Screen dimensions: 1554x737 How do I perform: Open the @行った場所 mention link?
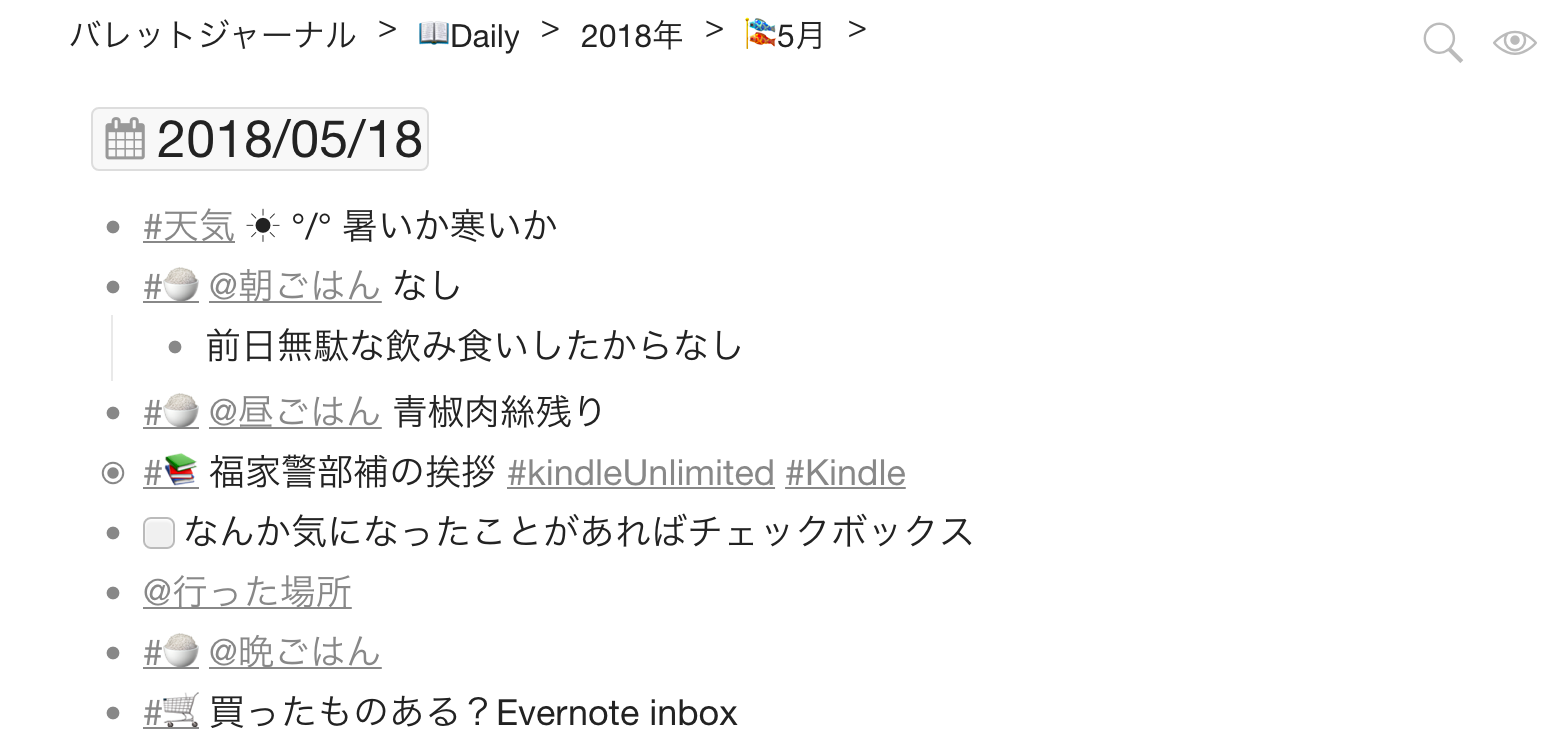247,592
